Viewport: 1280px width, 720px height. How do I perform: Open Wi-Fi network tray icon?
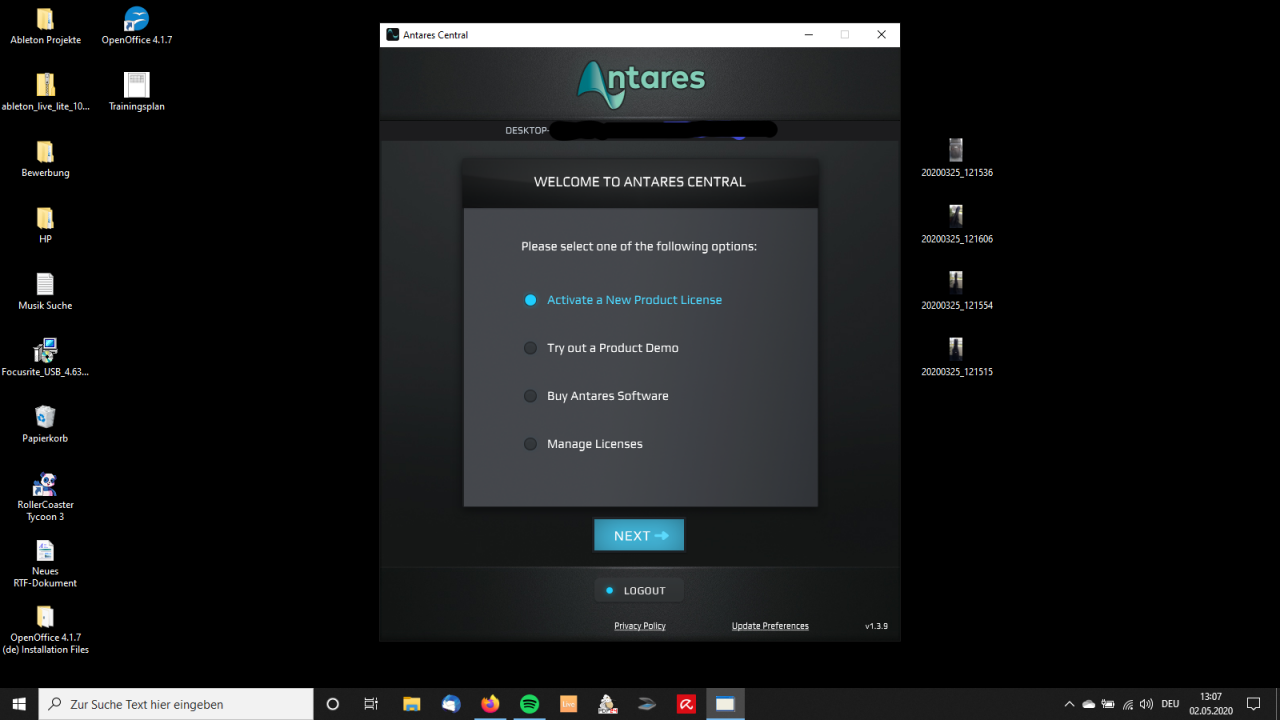[x=1127, y=704]
